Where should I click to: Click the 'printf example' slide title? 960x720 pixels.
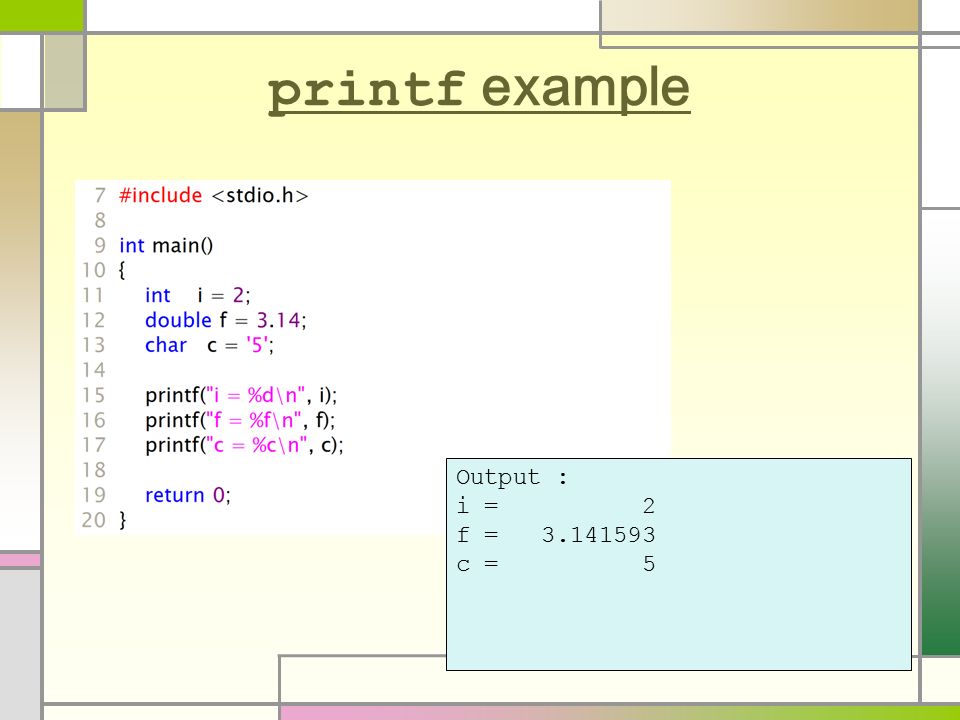(x=479, y=91)
